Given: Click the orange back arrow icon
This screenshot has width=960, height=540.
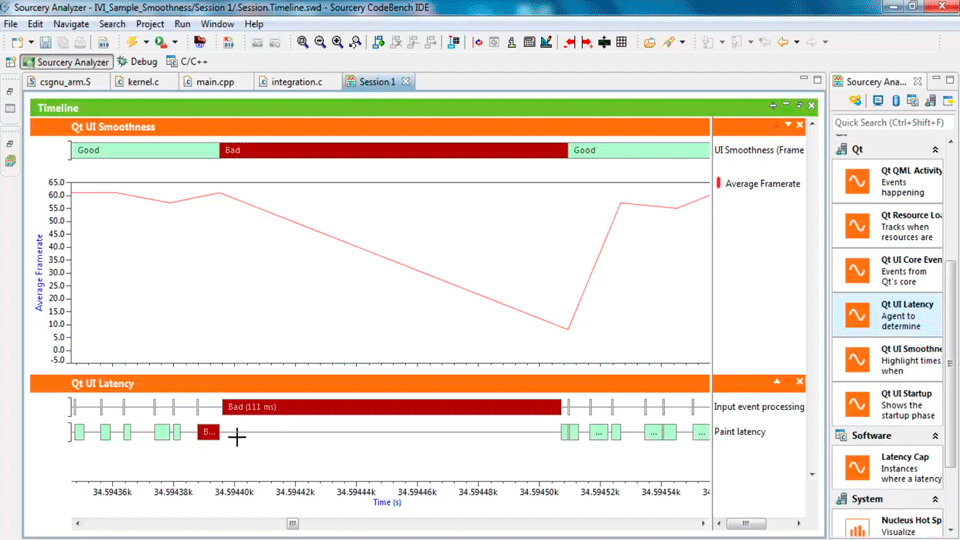Looking at the screenshot, I should point(782,42).
